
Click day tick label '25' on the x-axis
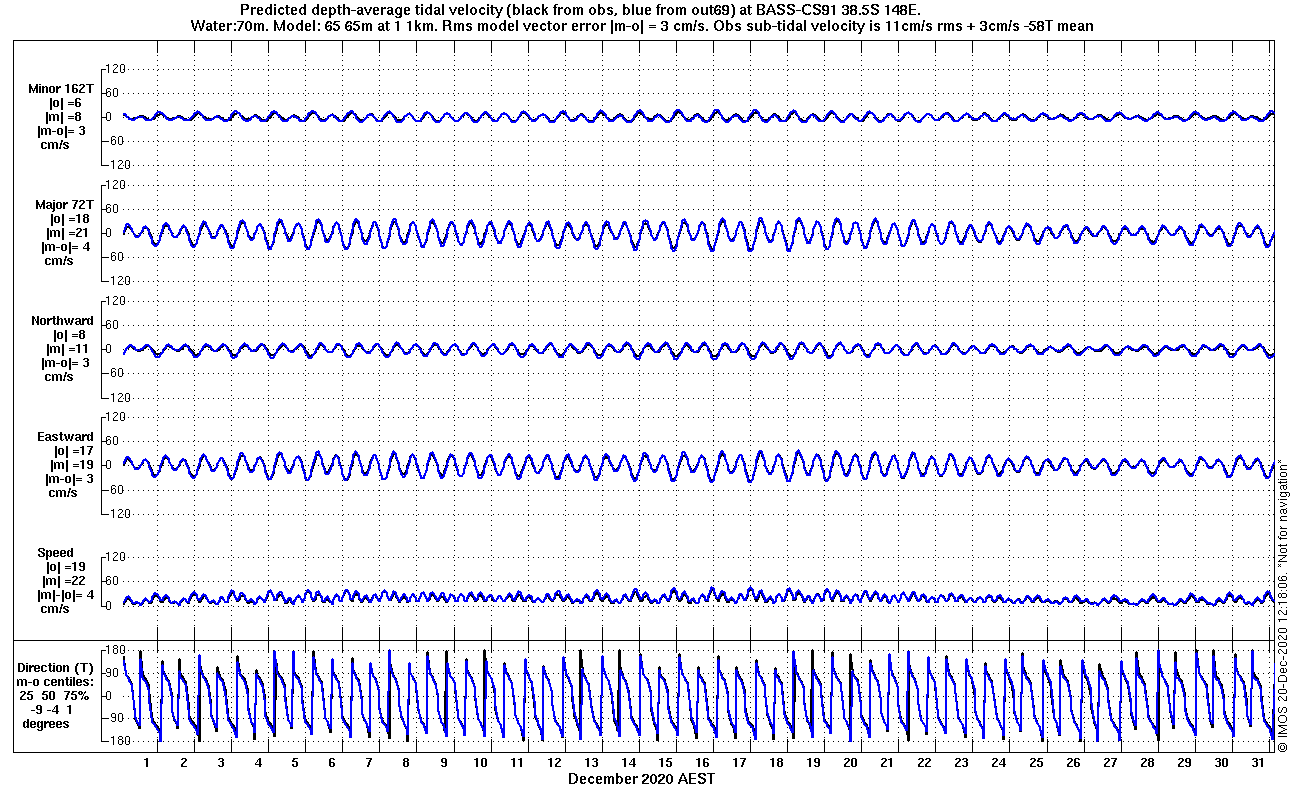tap(1035, 763)
